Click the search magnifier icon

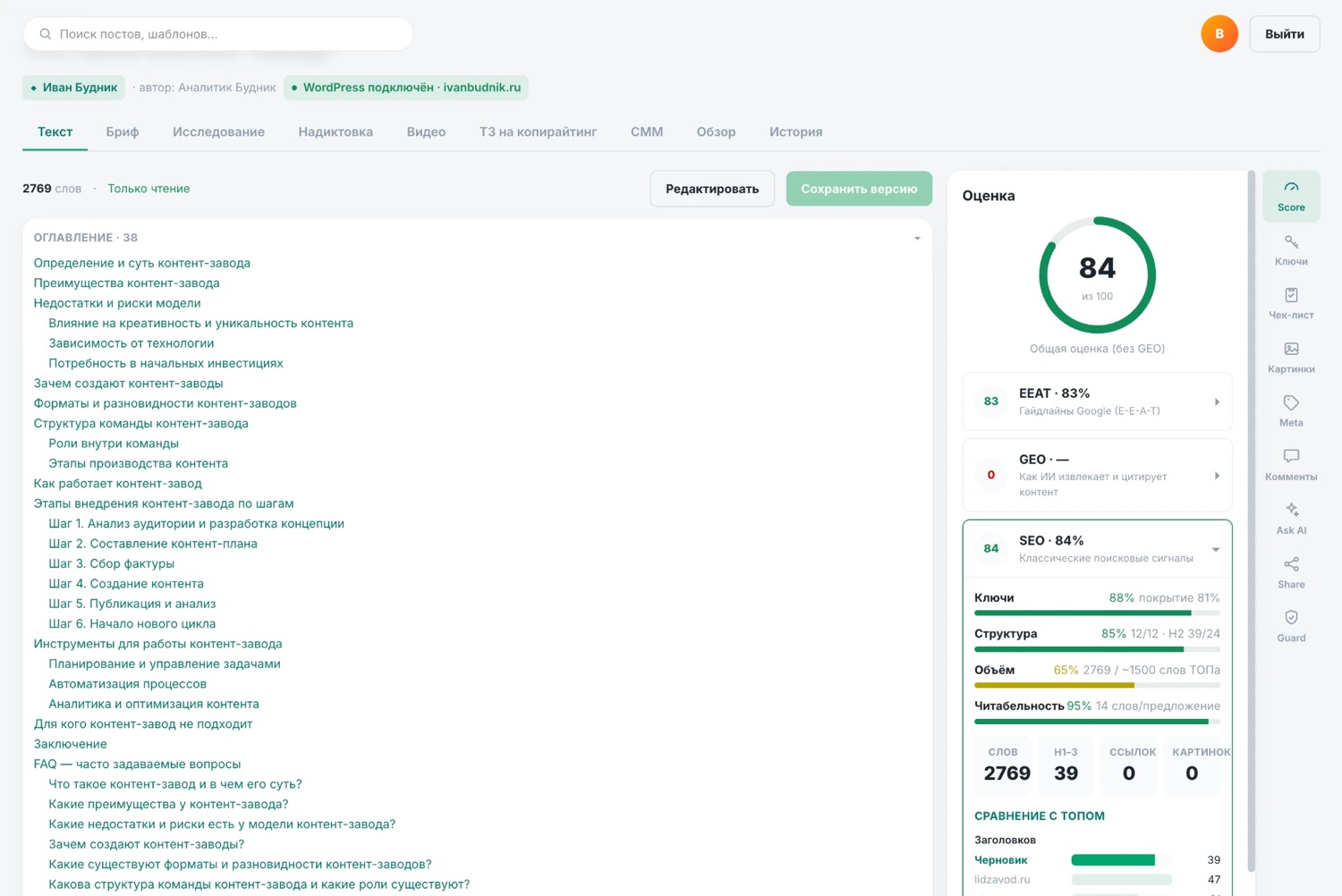click(x=46, y=34)
